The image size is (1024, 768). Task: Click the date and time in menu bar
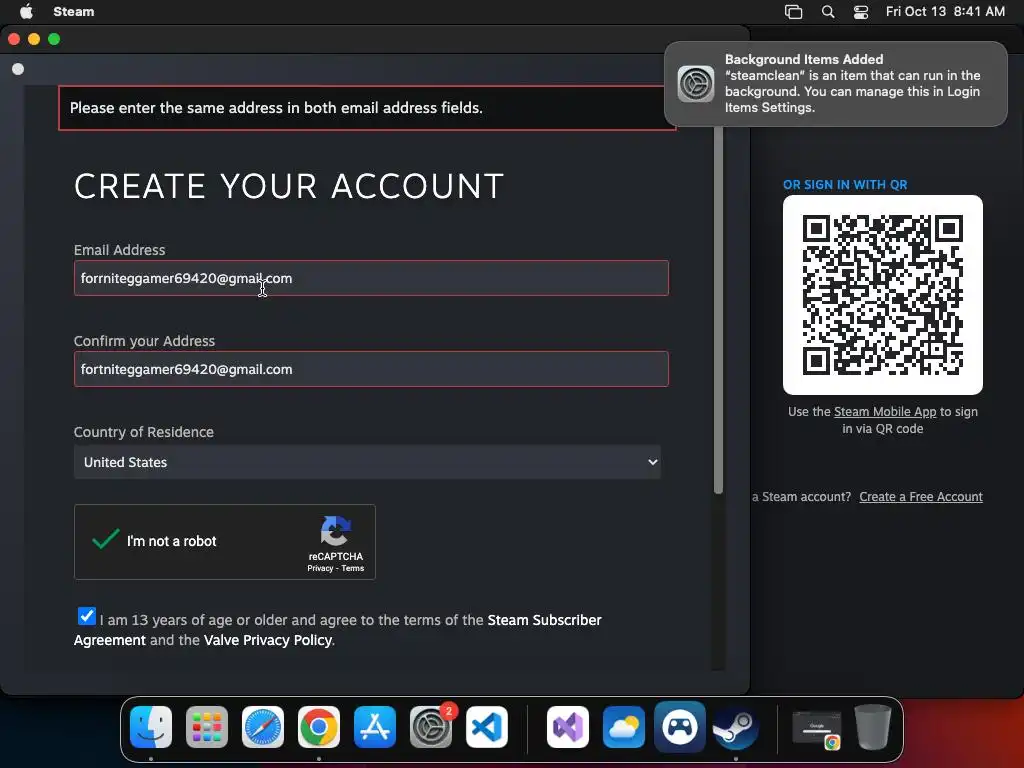tap(945, 11)
